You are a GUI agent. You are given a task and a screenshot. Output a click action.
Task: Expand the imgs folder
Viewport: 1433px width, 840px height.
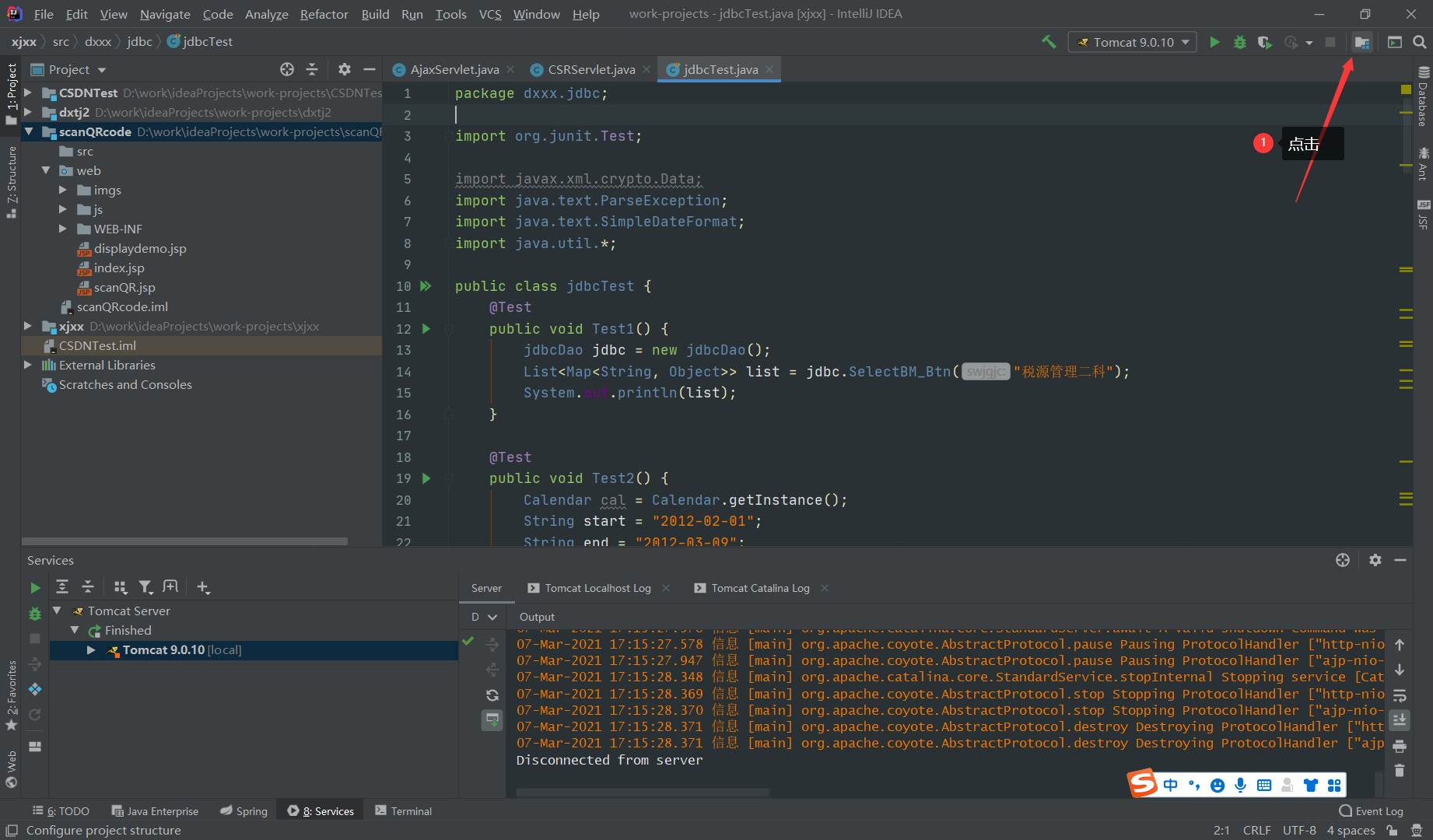pos(63,190)
